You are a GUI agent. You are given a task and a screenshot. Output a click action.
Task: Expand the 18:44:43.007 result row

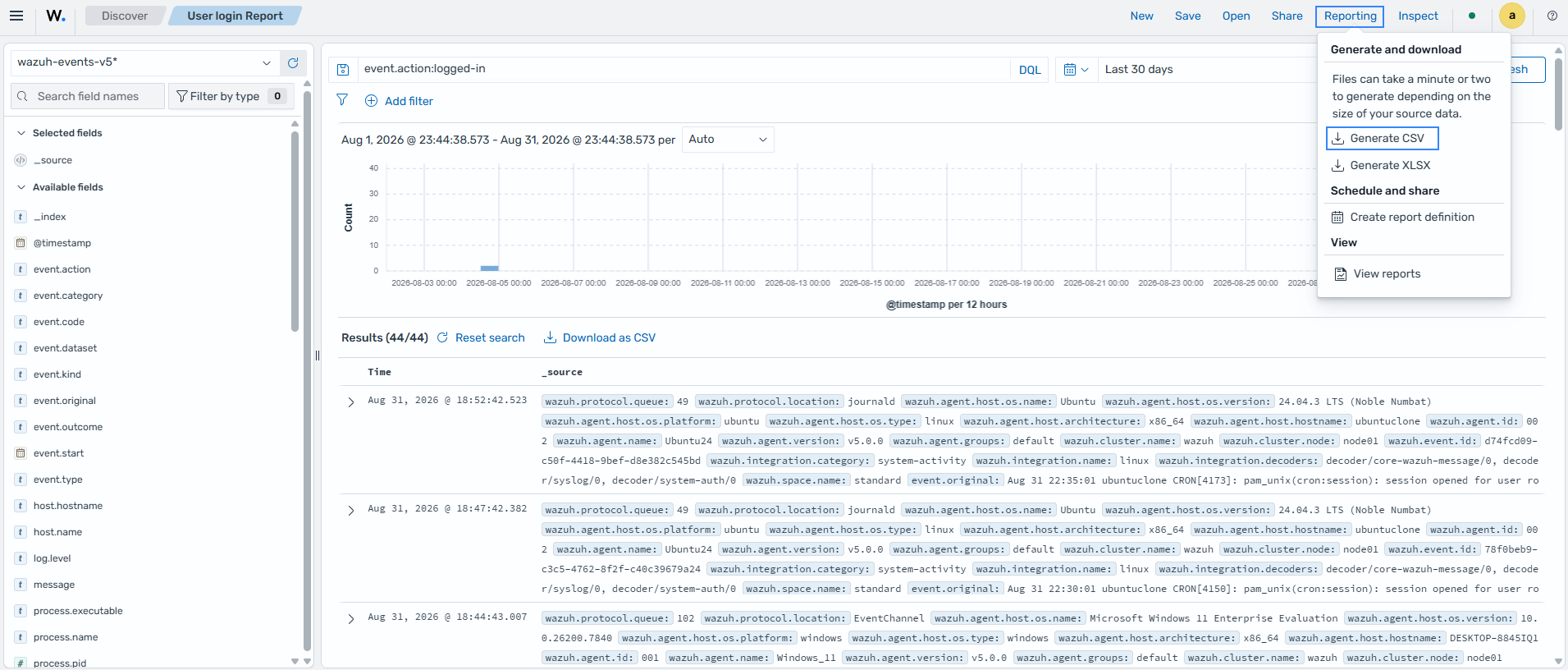coord(351,619)
